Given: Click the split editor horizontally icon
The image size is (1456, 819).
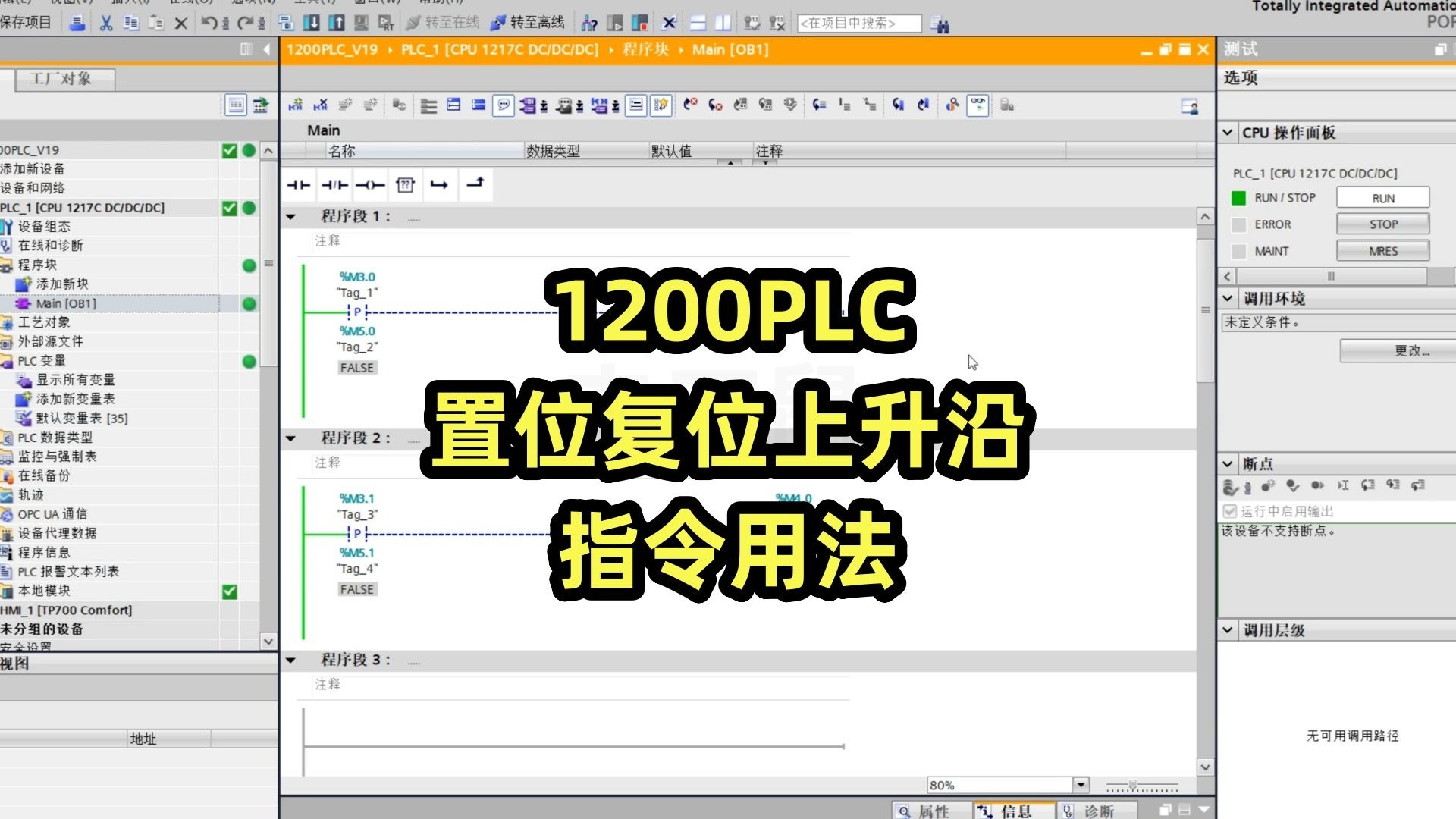Looking at the screenshot, I should (698, 24).
